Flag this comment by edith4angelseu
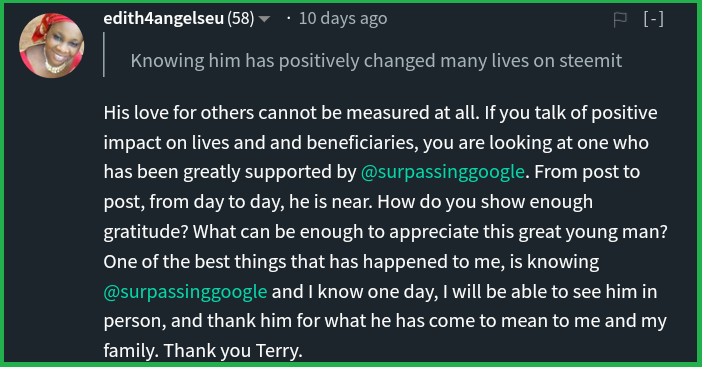This screenshot has height=367, width=702. [x=620, y=19]
